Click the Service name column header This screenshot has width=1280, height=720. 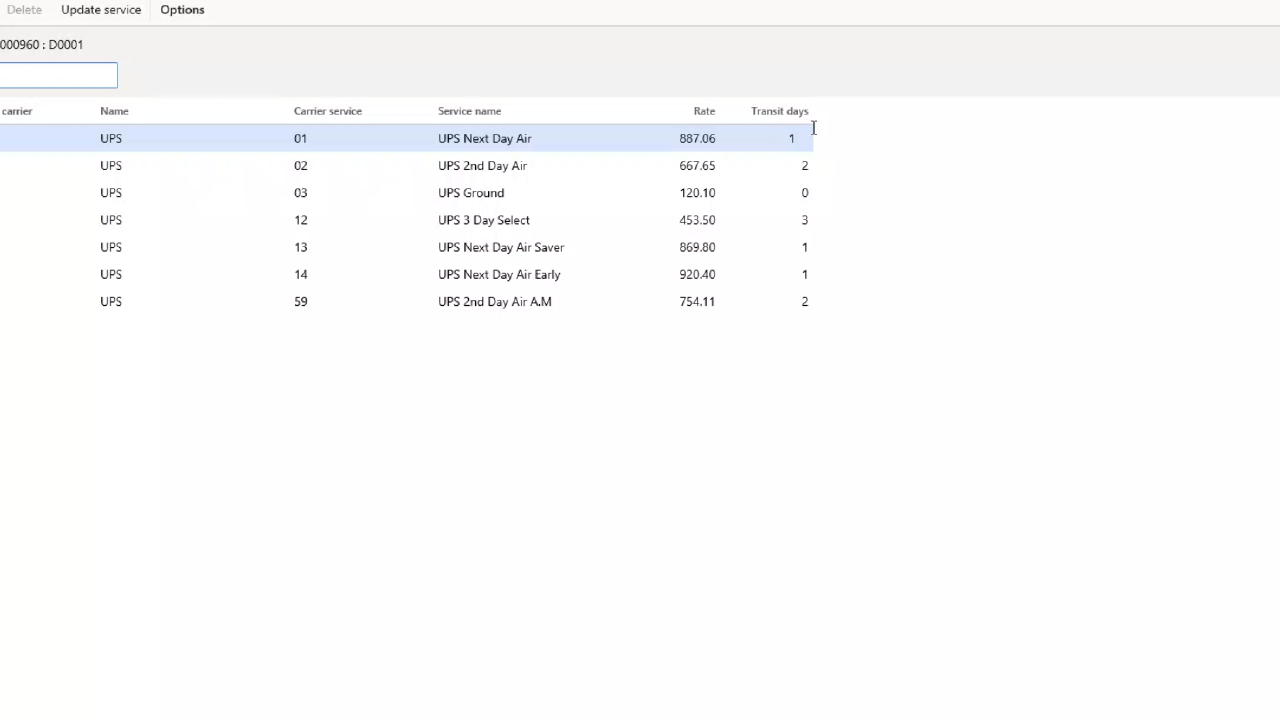coord(469,111)
